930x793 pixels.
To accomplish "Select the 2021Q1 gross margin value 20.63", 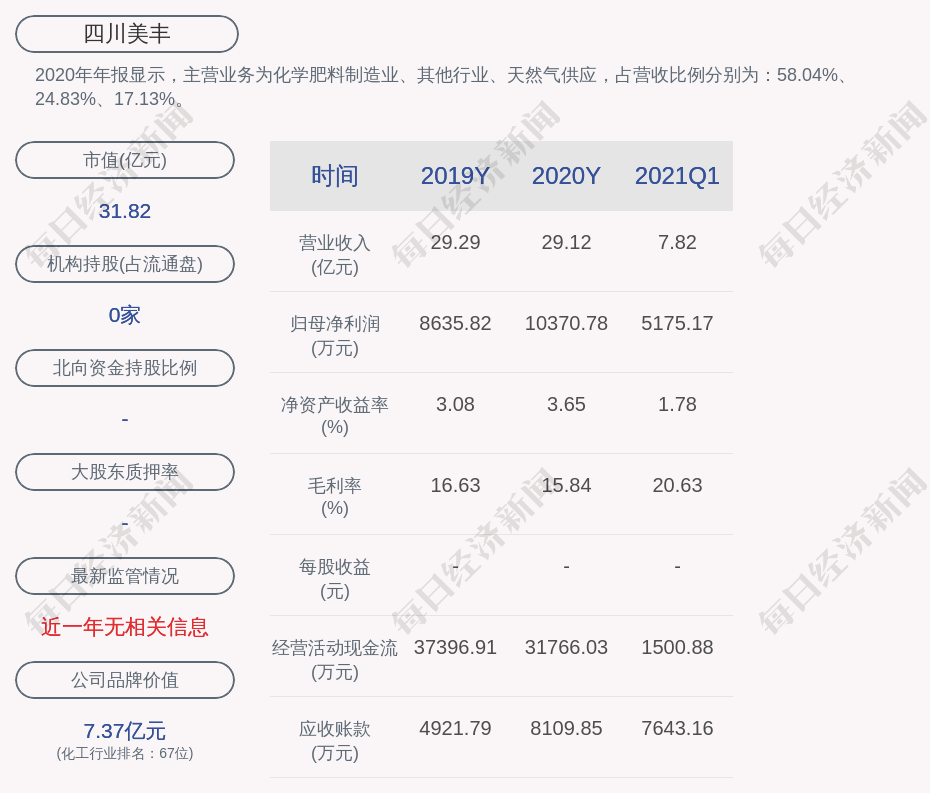I will tap(677, 486).
